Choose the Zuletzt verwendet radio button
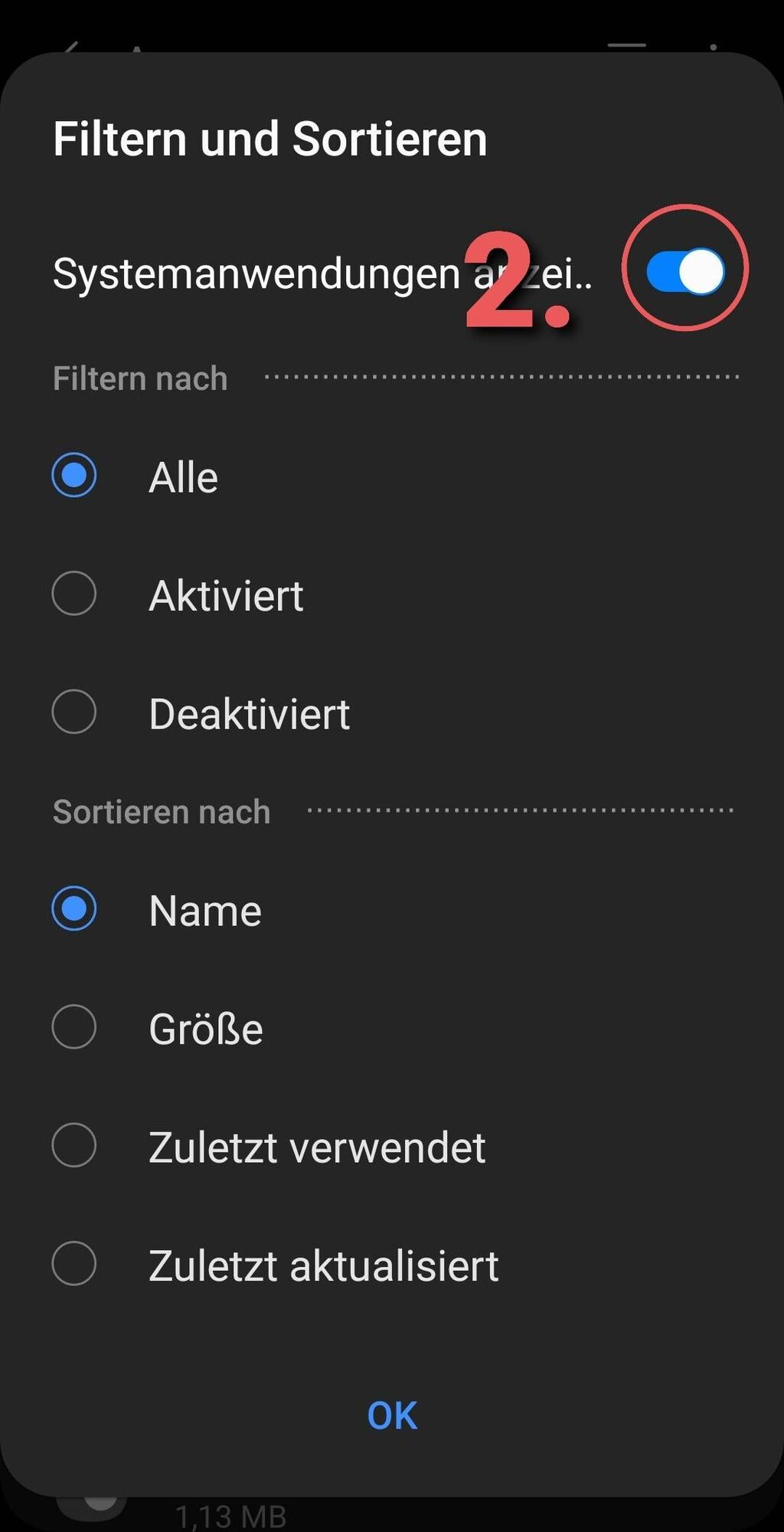Screen dimensions: 784x1532 click(74, 1146)
